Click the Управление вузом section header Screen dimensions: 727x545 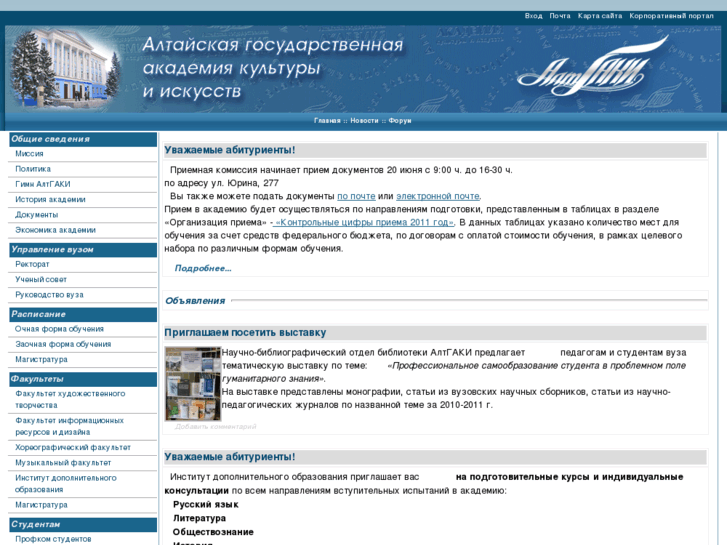point(83,250)
